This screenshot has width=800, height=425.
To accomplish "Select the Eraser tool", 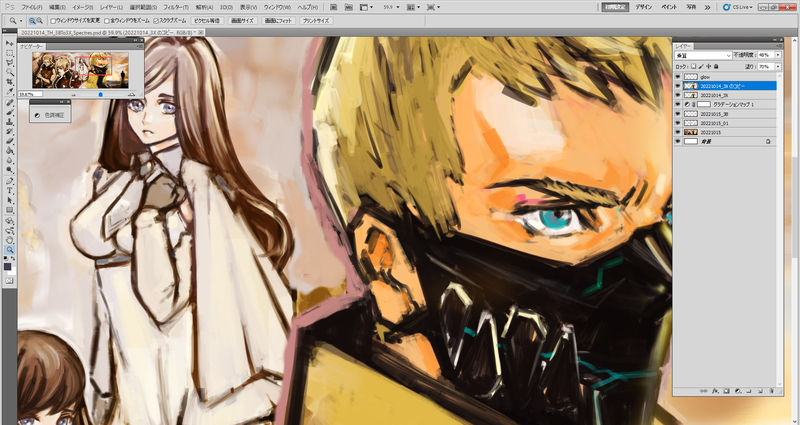I will pos(10,141).
